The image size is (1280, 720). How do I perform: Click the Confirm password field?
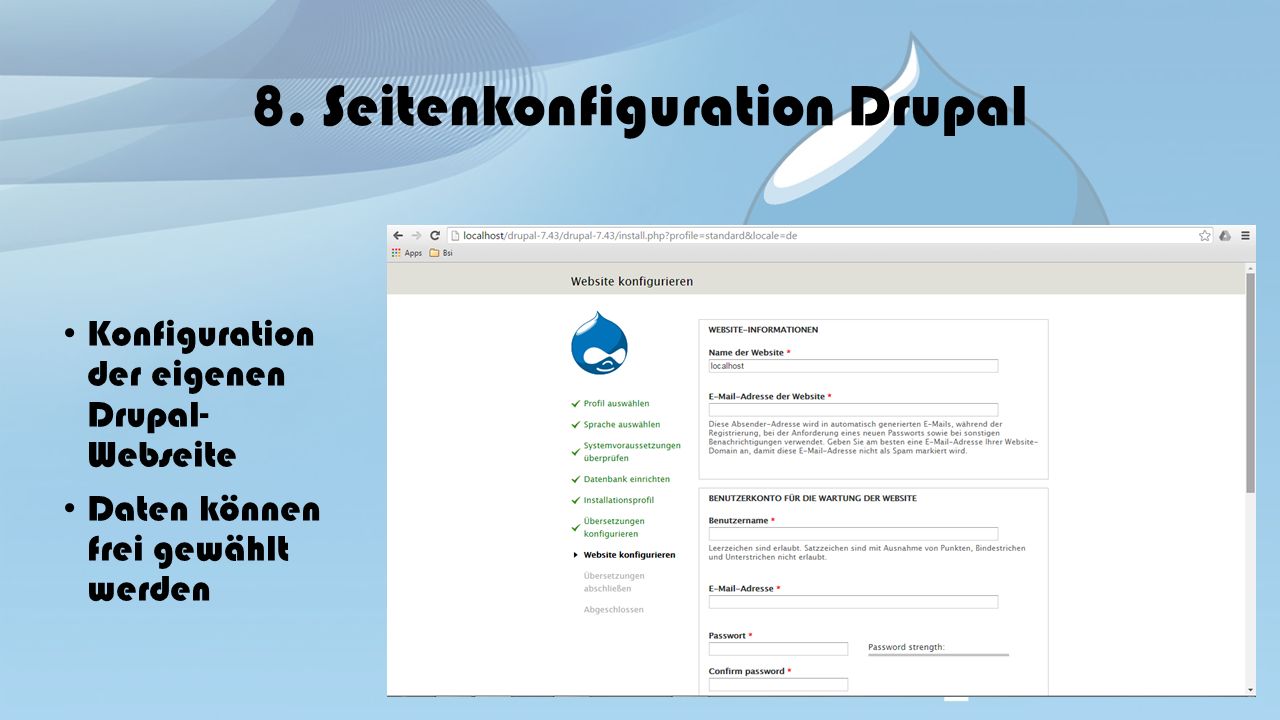click(778, 685)
